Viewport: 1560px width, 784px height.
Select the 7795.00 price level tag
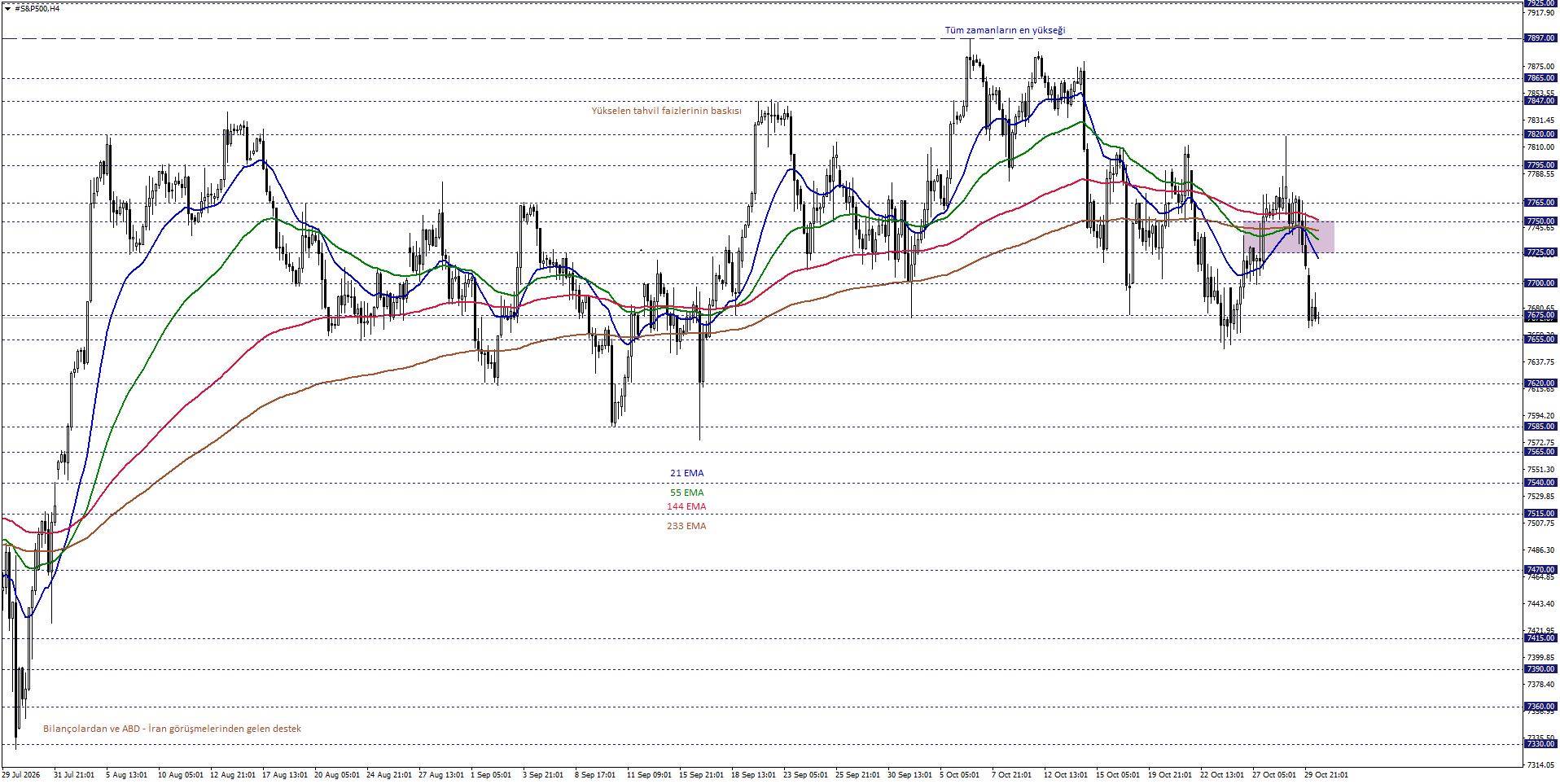pos(1540,165)
